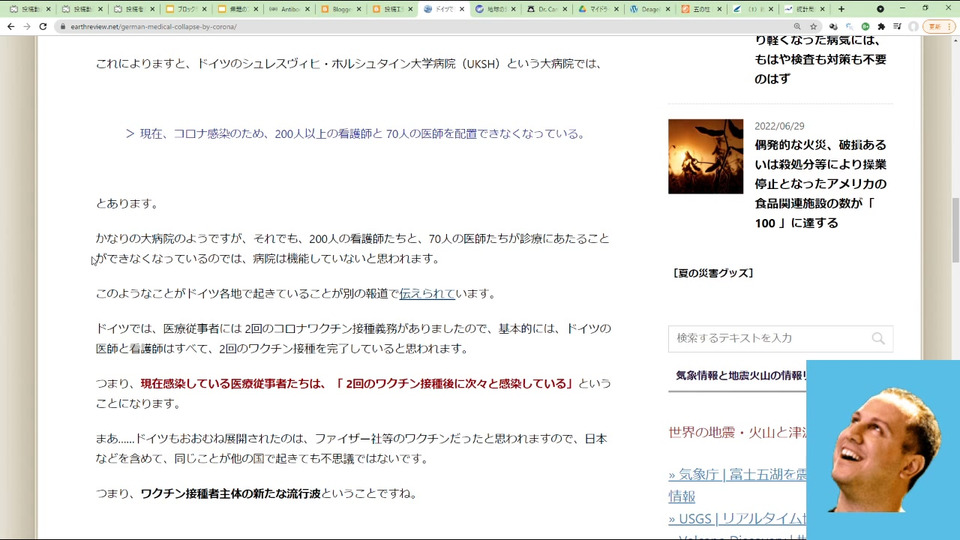The height and width of the screenshot is (540, 960).
Task: Click the 気象情報と地震火山の情報 widget tab
Action: [x=741, y=375]
